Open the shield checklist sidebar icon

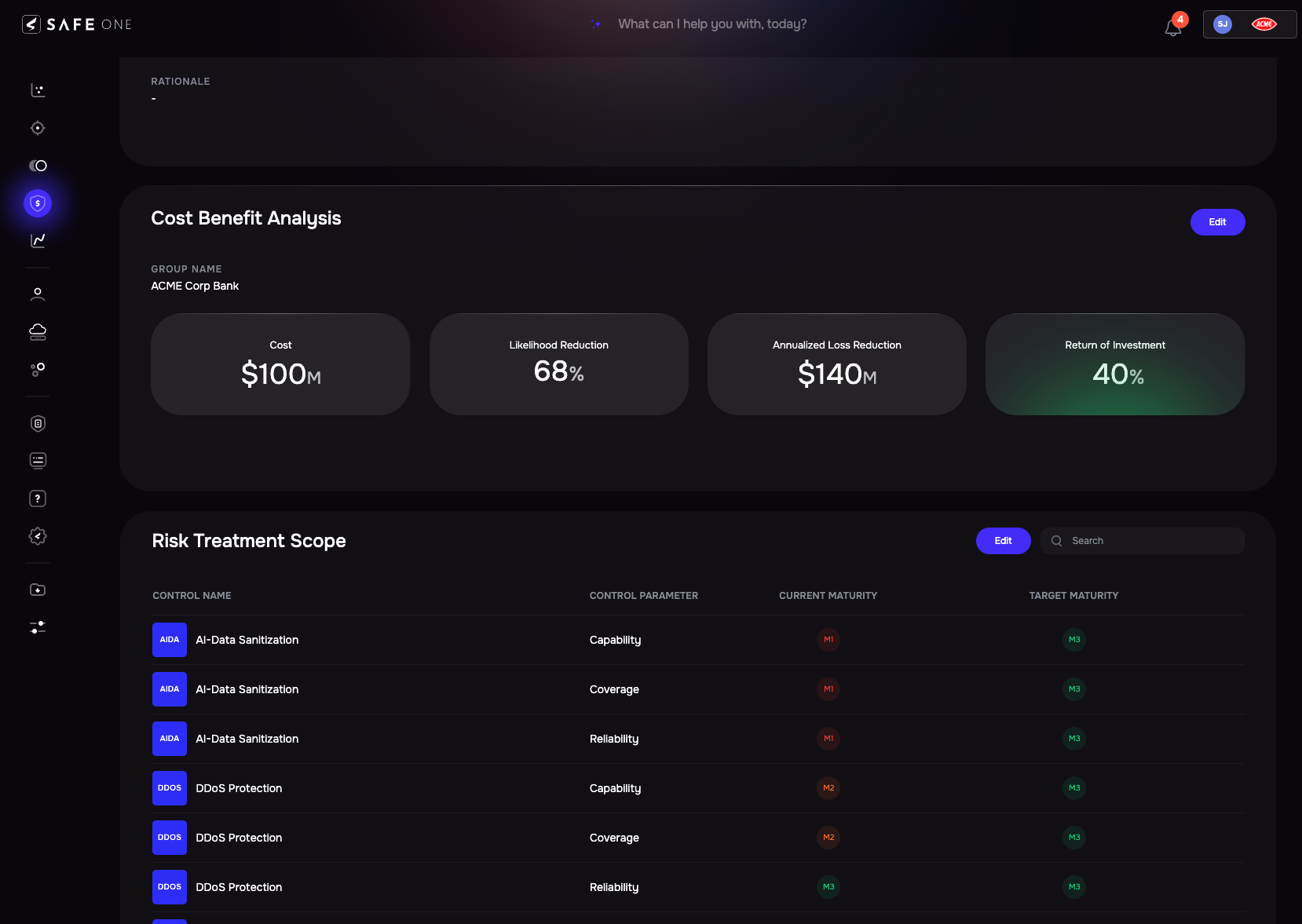pos(37,423)
